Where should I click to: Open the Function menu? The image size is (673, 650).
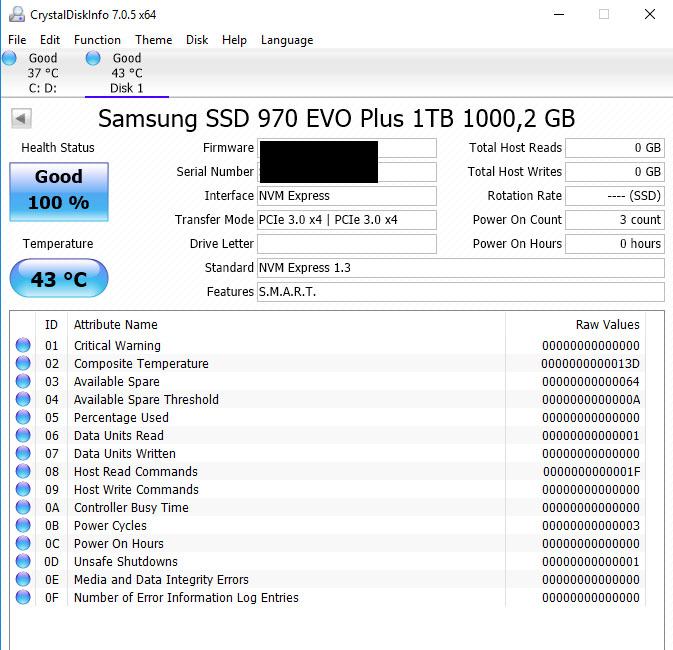[97, 40]
